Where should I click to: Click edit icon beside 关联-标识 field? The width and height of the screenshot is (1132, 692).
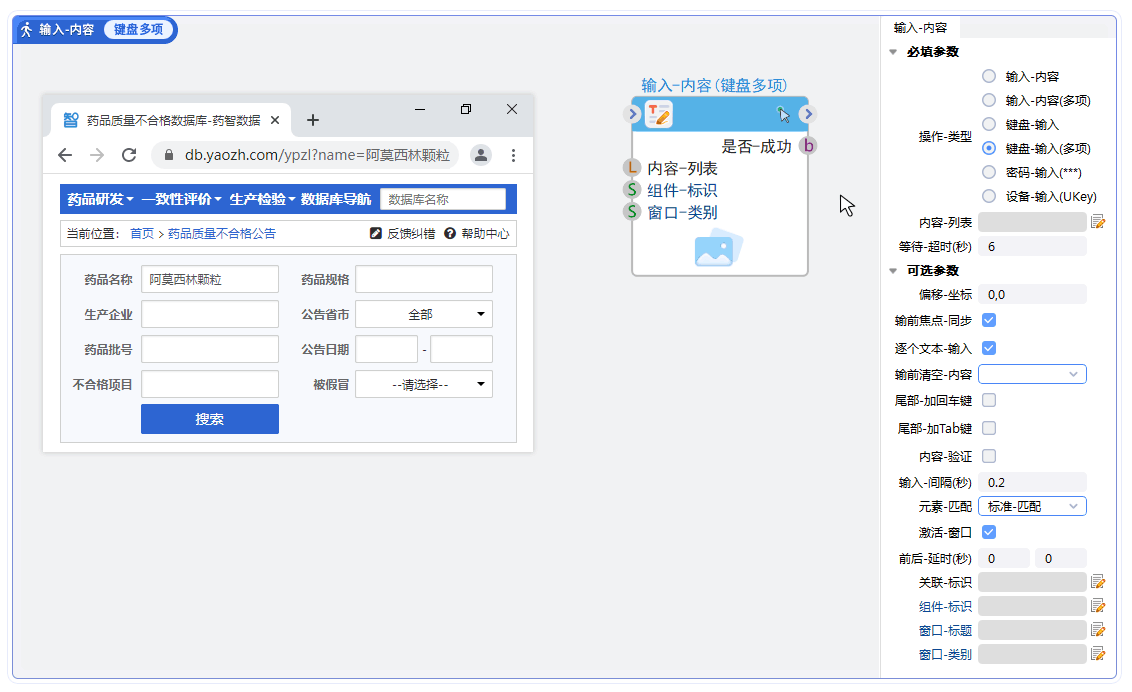[x=1098, y=582]
